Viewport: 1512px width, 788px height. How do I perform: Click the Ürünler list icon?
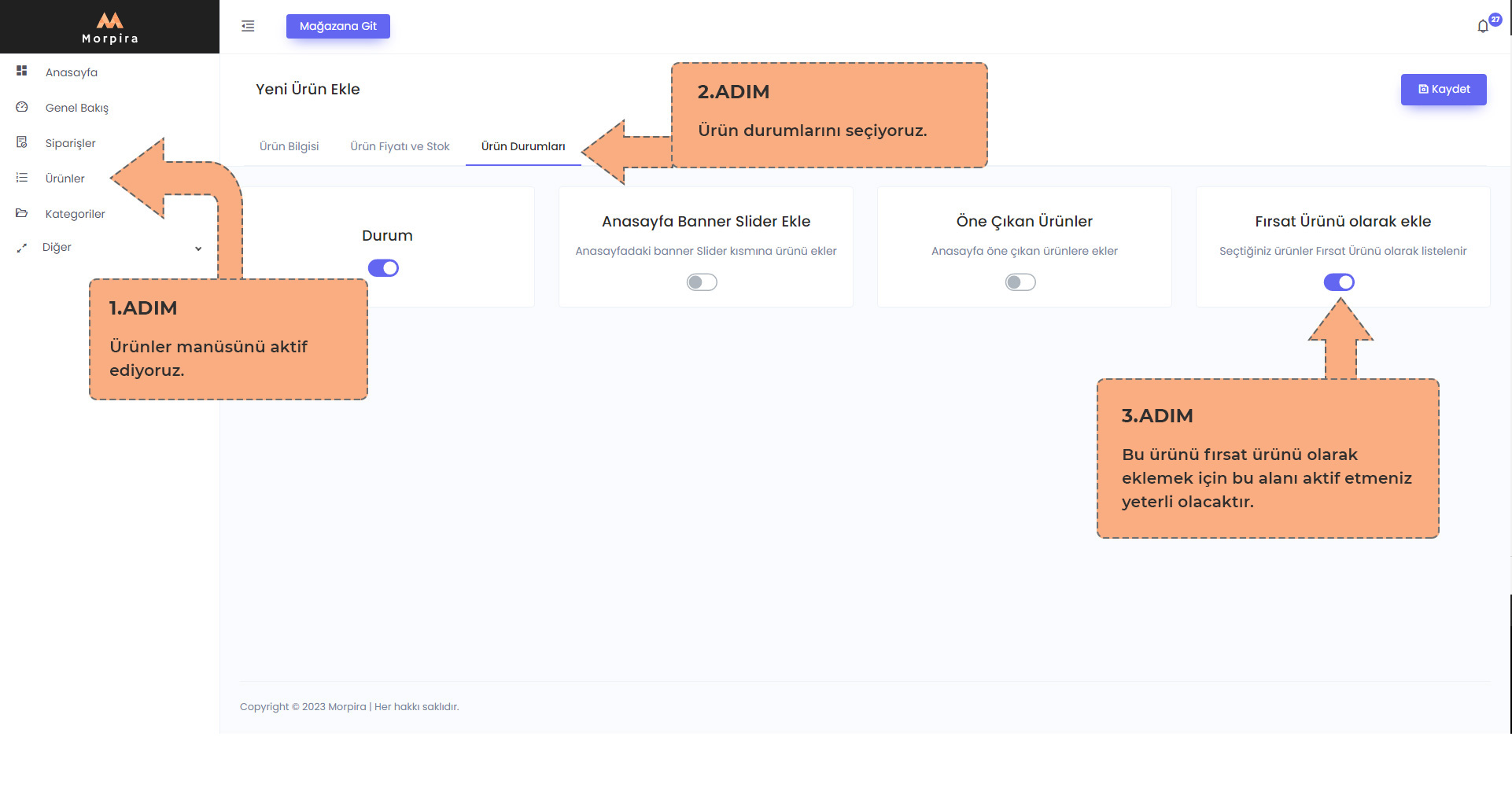(22, 178)
